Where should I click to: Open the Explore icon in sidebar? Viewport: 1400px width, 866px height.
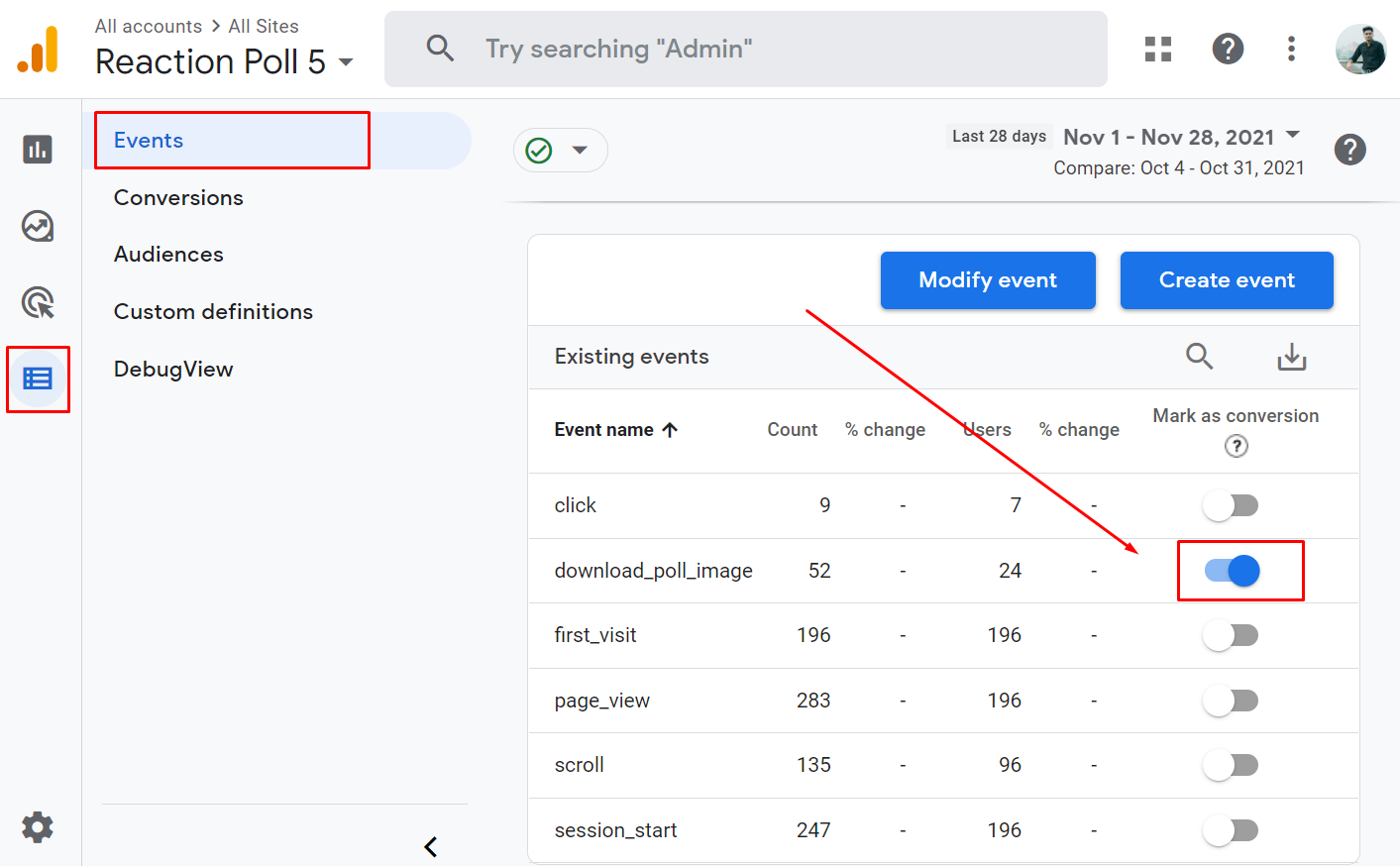38,226
